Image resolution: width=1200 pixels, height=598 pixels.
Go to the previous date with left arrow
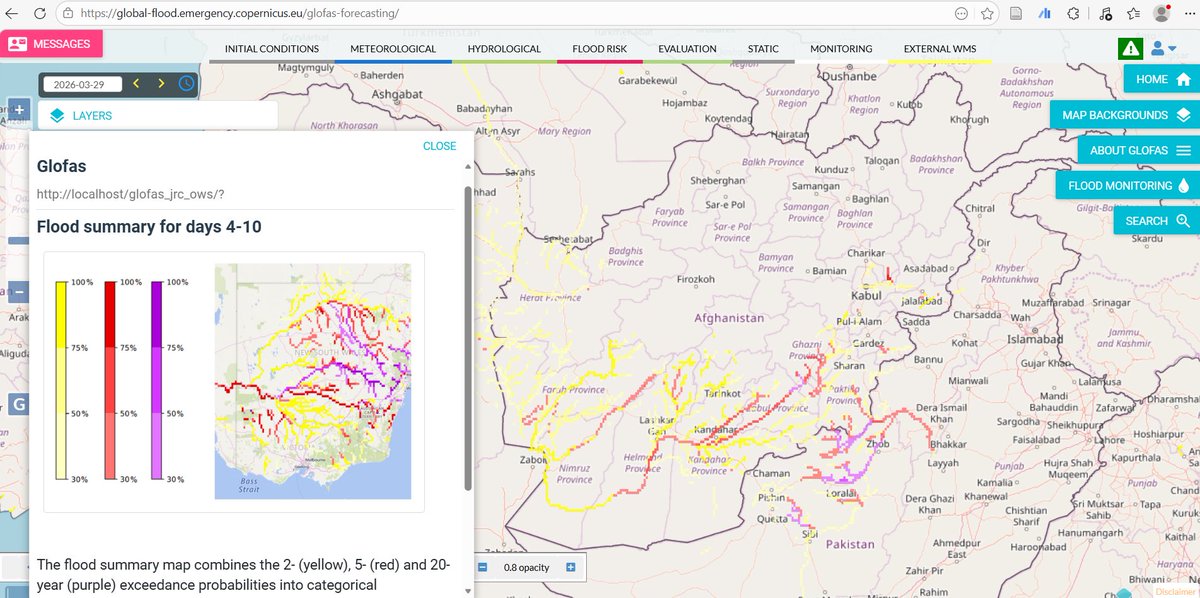pyautogui.click(x=137, y=83)
